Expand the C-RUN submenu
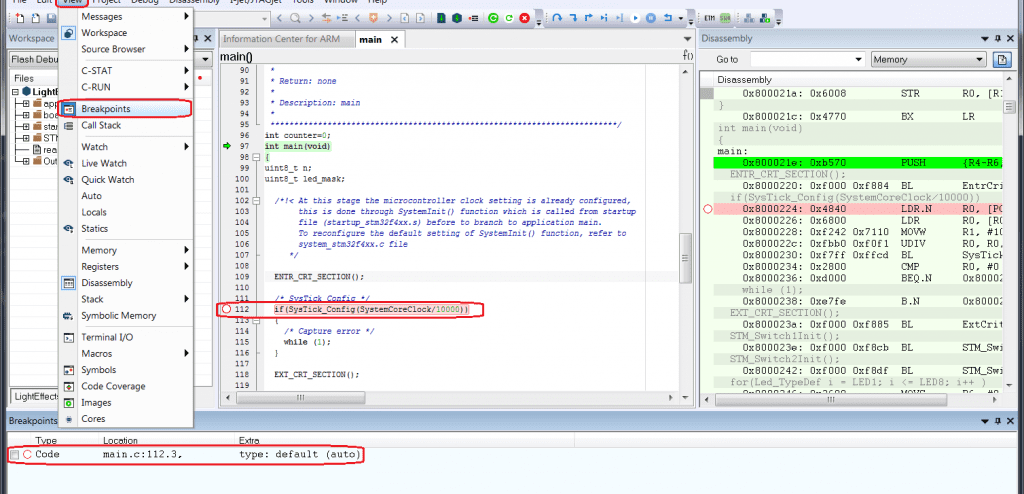The height and width of the screenshot is (494, 1024). pos(125,87)
